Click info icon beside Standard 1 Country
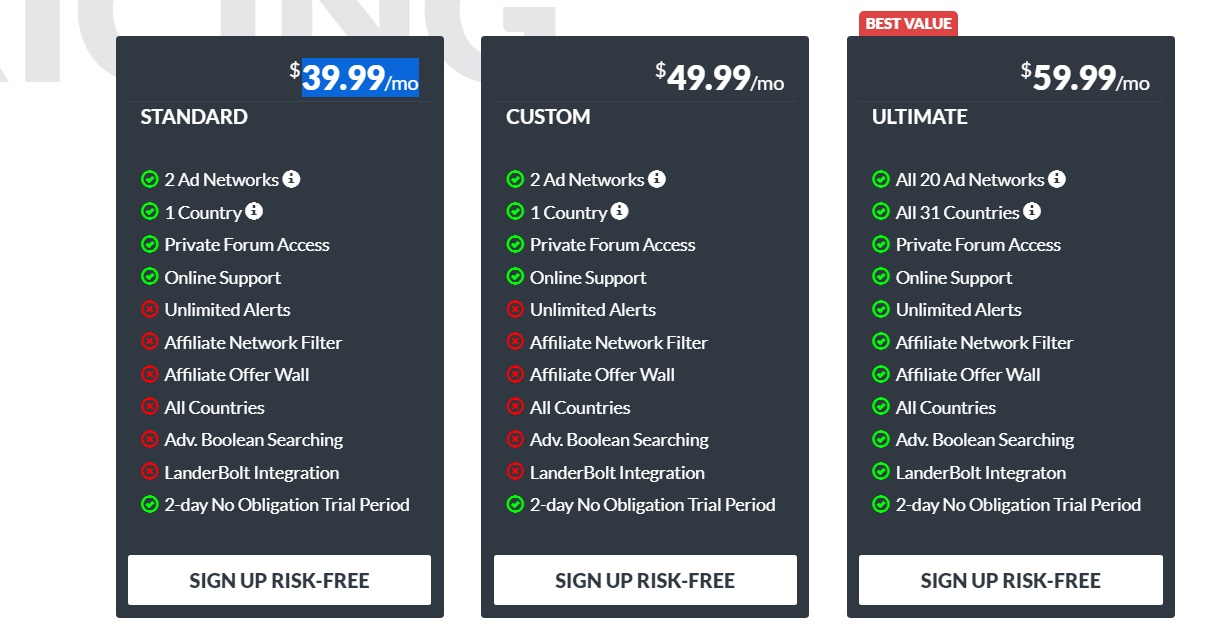1220x640 pixels. pos(254,211)
